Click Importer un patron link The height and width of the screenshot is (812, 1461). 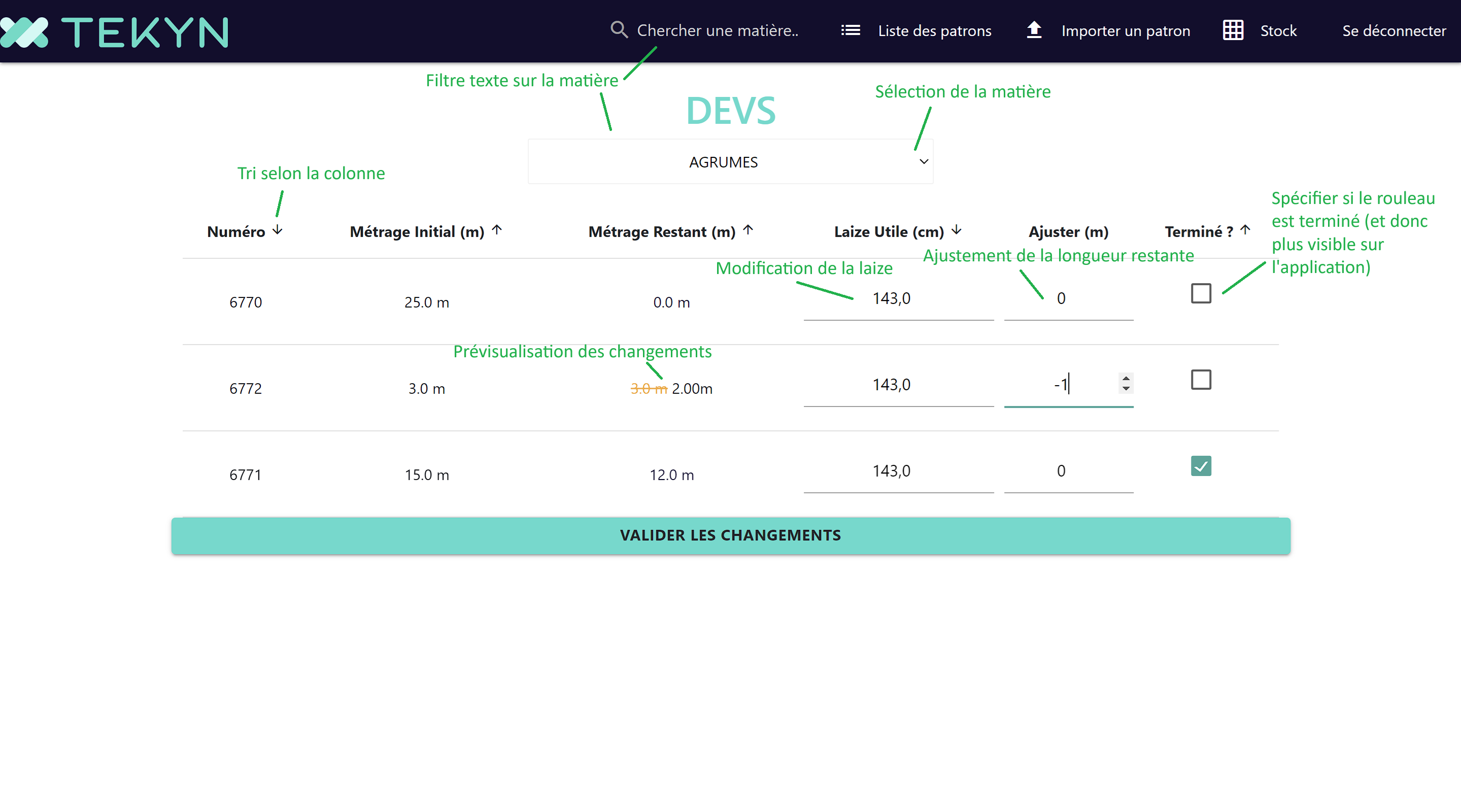[x=1125, y=31]
